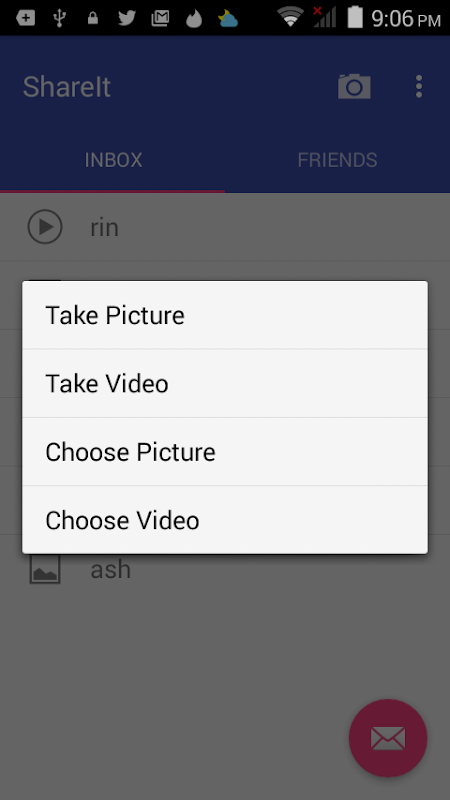Tap the weather icon in the status bar
Image resolution: width=450 pixels, height=800 pixels.
228,18
